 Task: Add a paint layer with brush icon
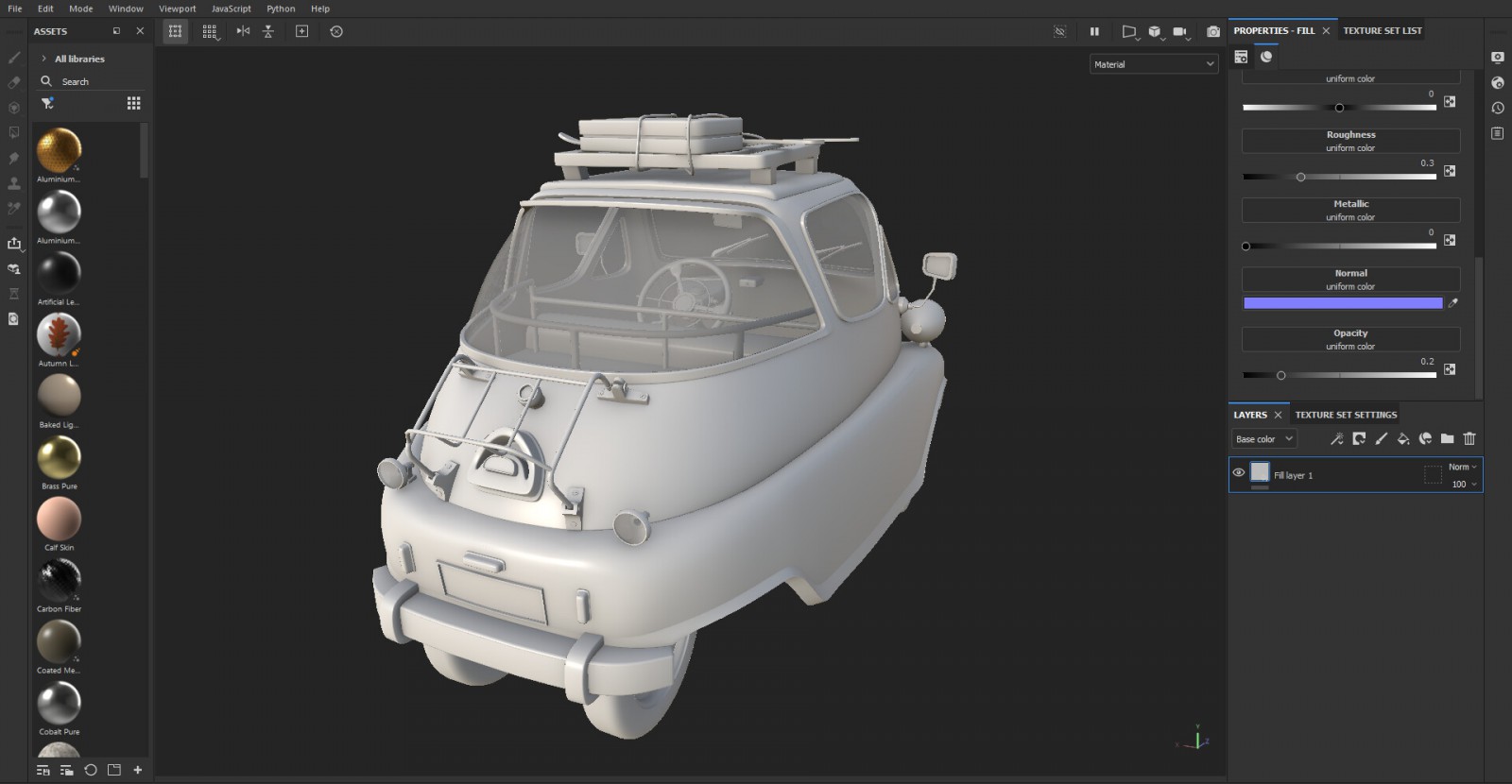point(1381,438)
